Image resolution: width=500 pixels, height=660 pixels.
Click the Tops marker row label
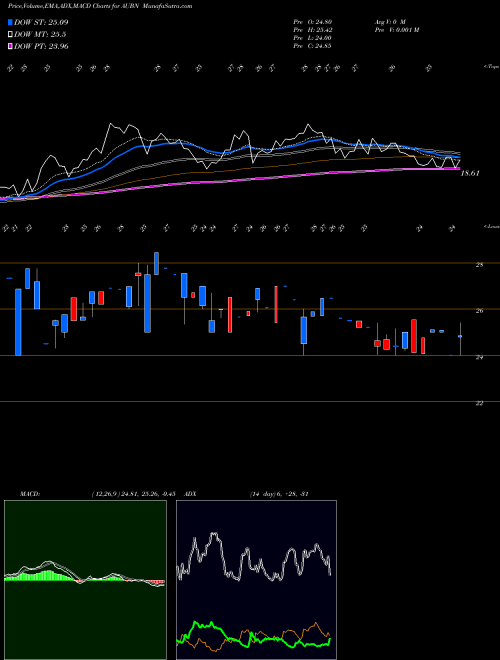(x=491, y=67)
